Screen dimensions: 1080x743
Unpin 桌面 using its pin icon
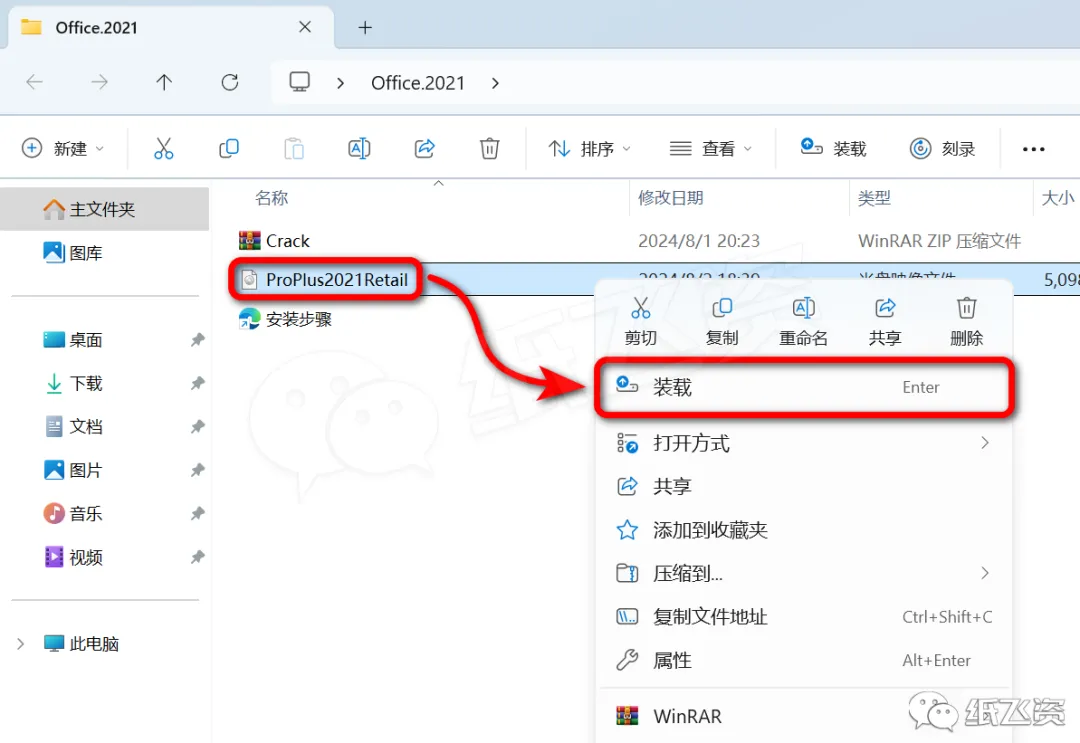pyautogui.click(x=198, y=339)
